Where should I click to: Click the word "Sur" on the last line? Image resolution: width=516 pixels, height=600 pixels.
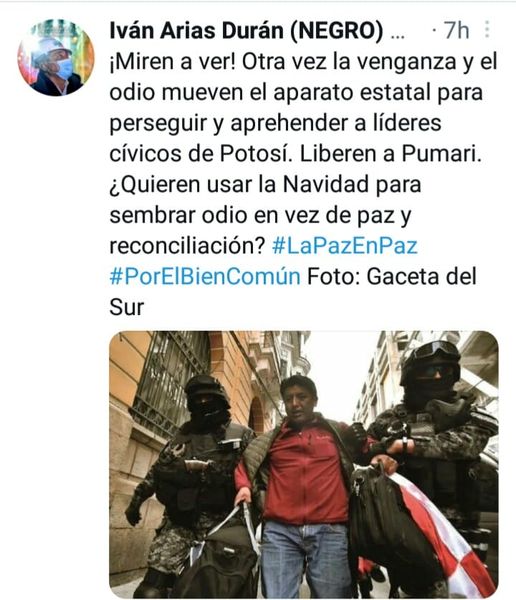click(x=127, y=307)
